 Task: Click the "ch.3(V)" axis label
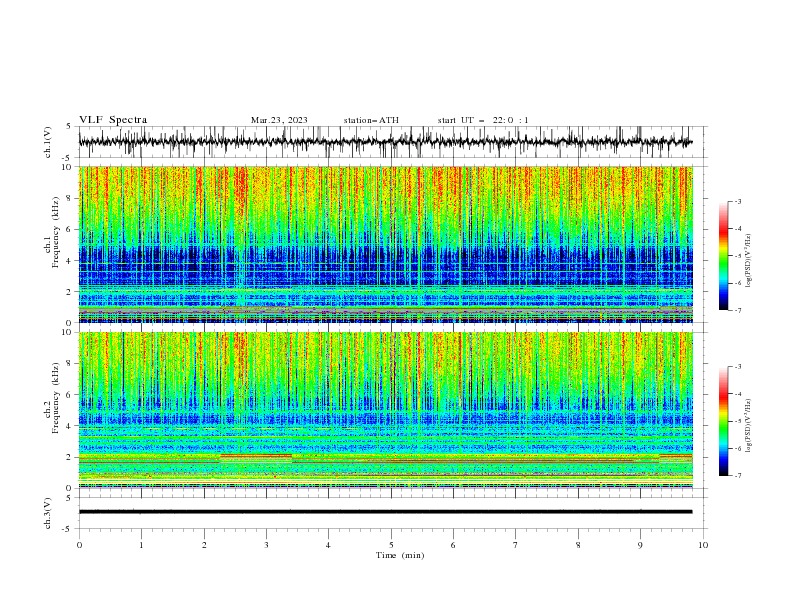[x=48, y=513]
